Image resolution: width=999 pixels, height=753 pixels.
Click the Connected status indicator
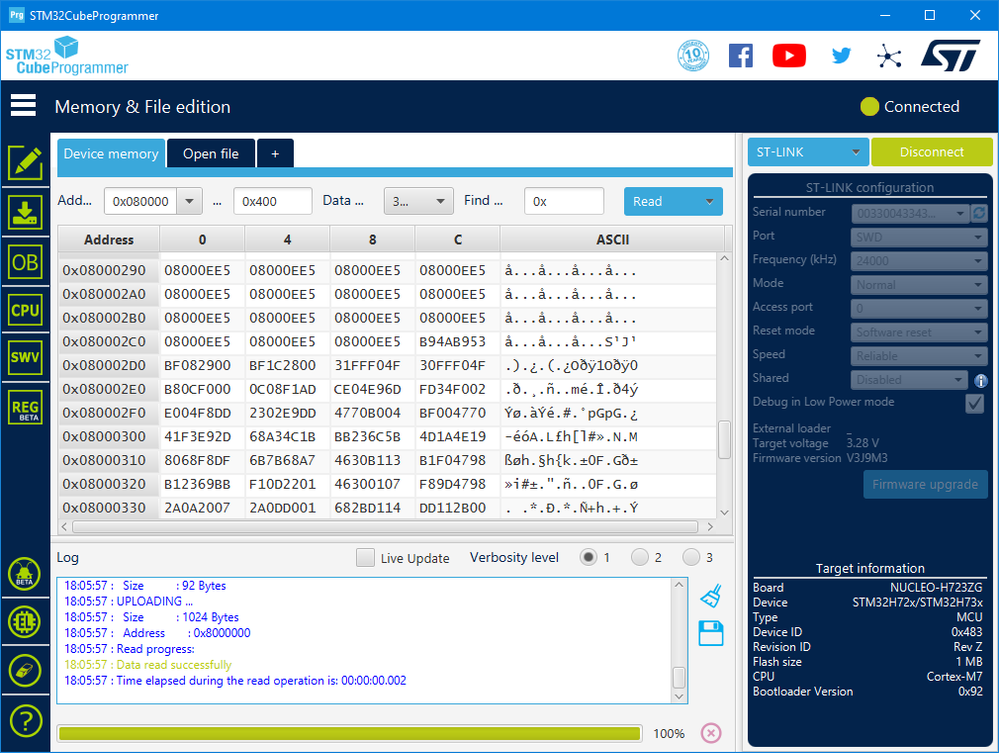[x=910, y=106]
